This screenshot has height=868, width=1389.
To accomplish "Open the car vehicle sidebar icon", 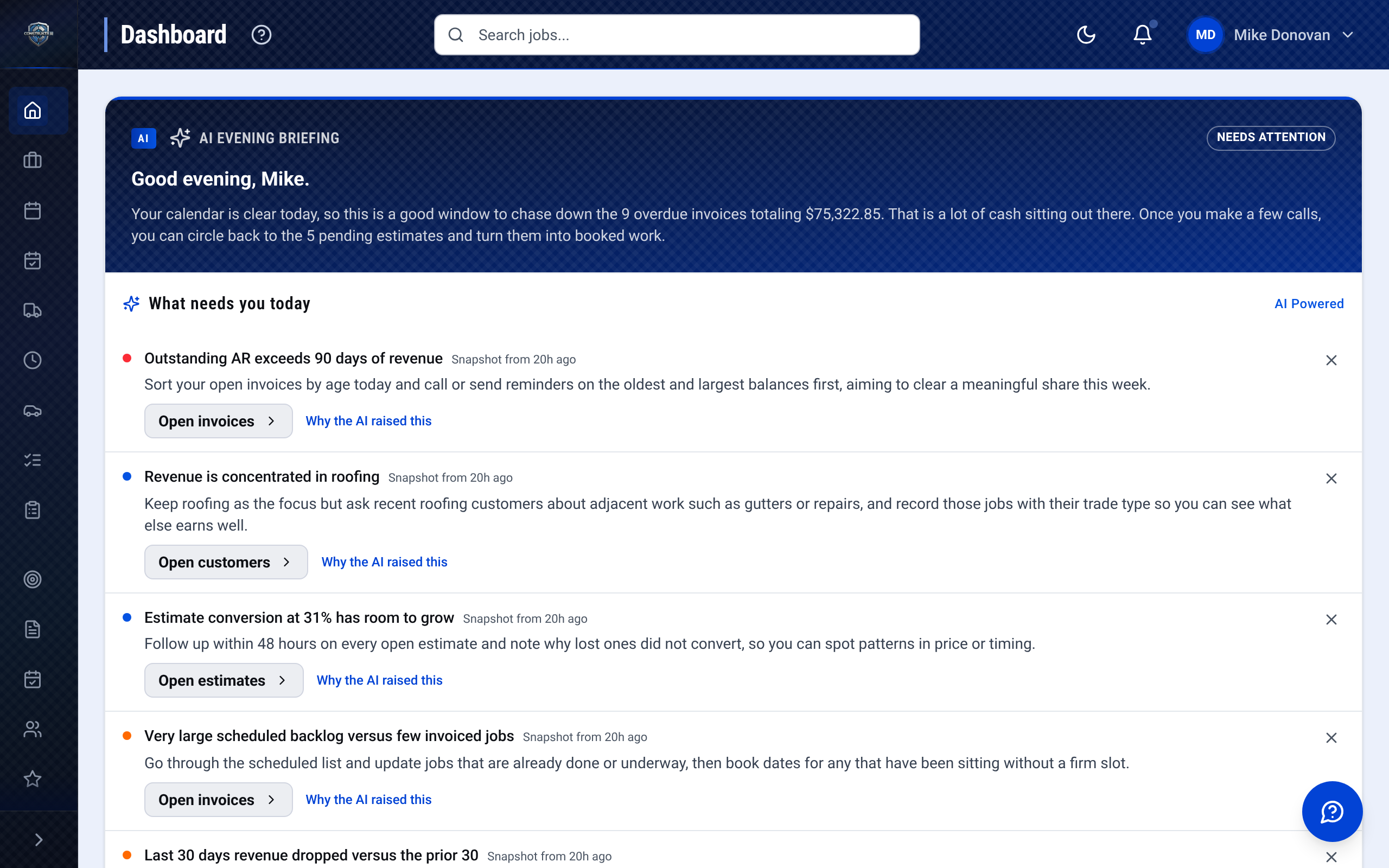I will (33, 411).
